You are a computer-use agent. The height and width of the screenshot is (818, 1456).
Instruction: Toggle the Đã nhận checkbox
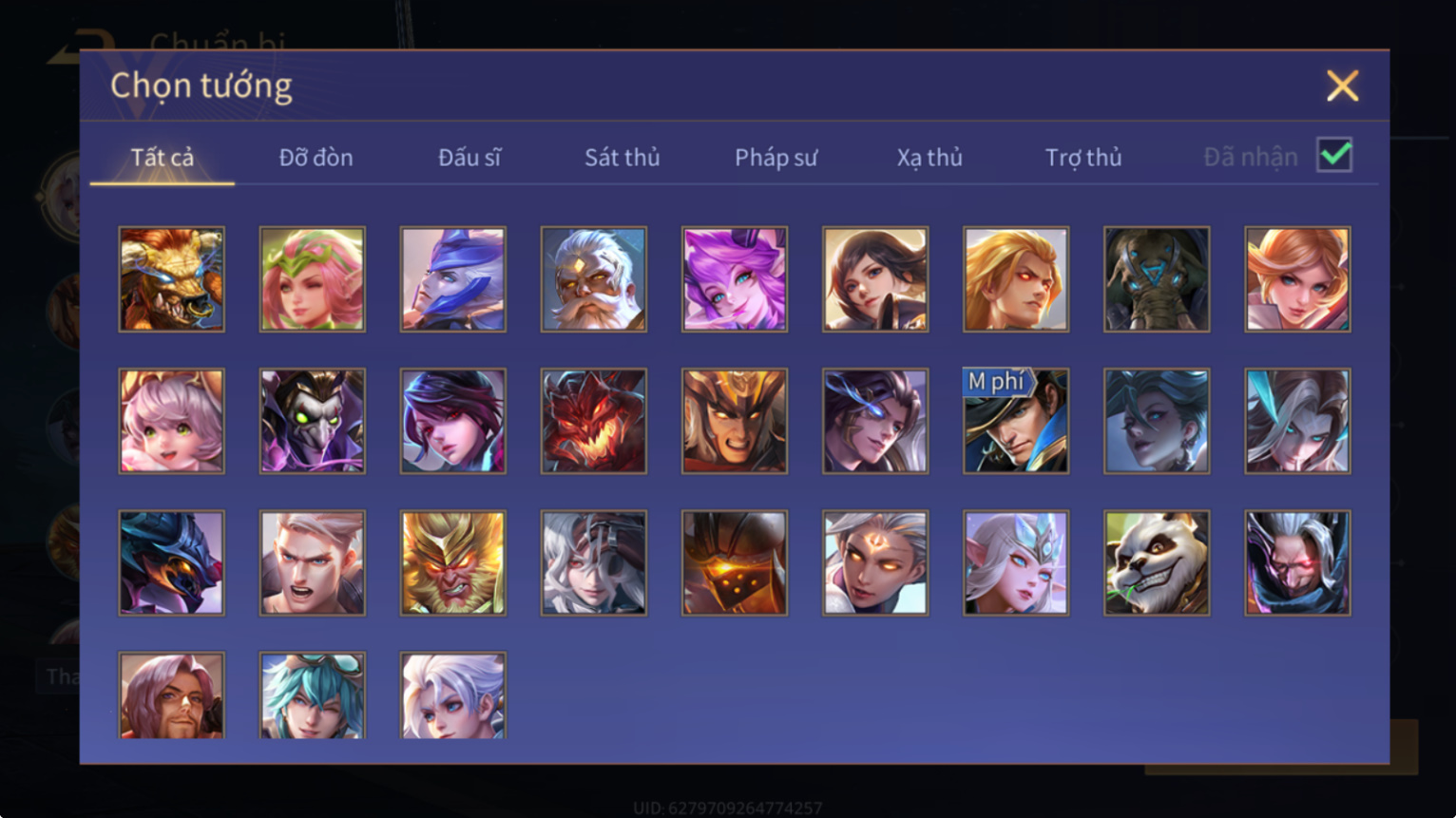click(1334, 155)
